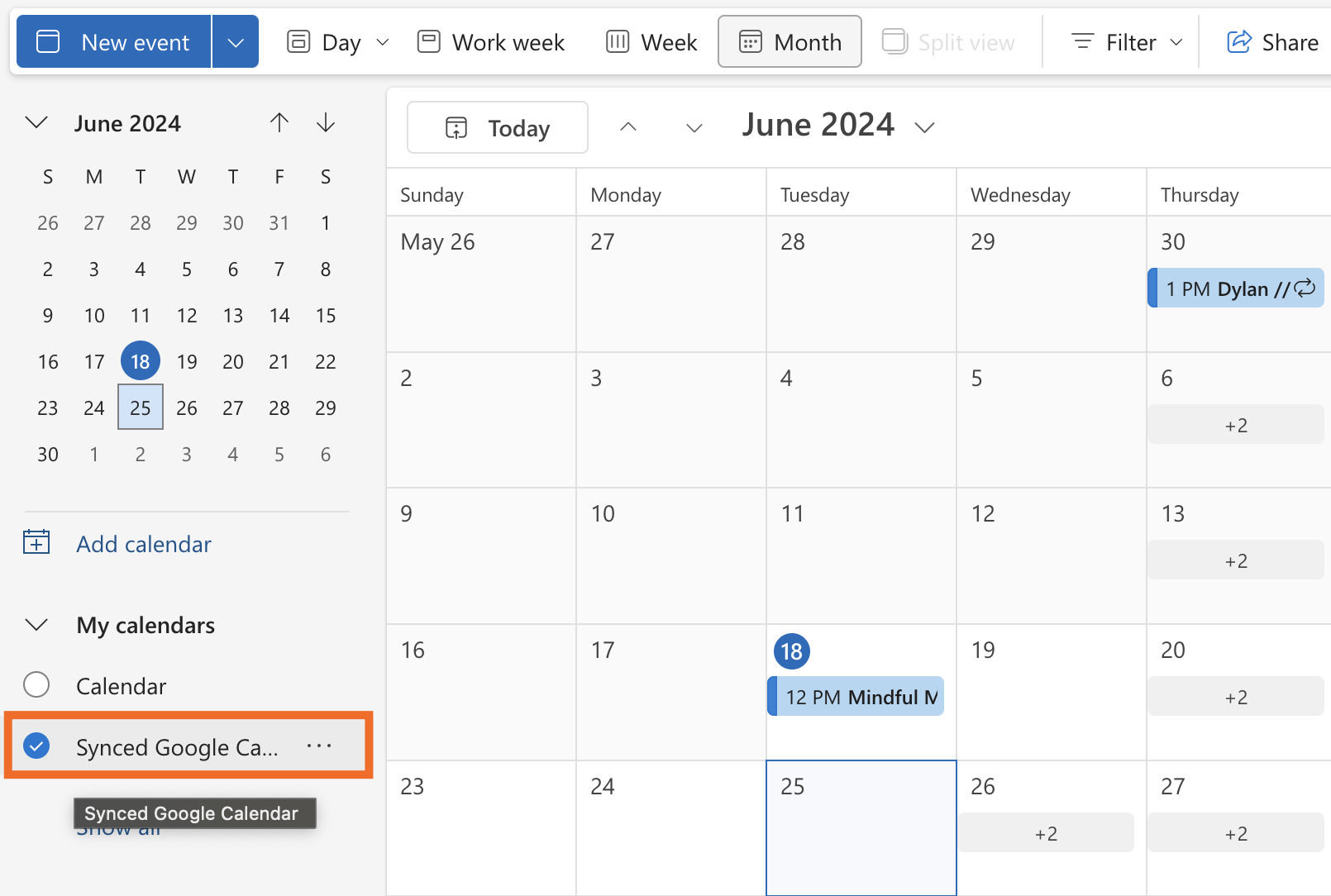Open the New event dropdown arrow
The height and width of the screenshot is (896, 1331).
(x=236, y=41)
